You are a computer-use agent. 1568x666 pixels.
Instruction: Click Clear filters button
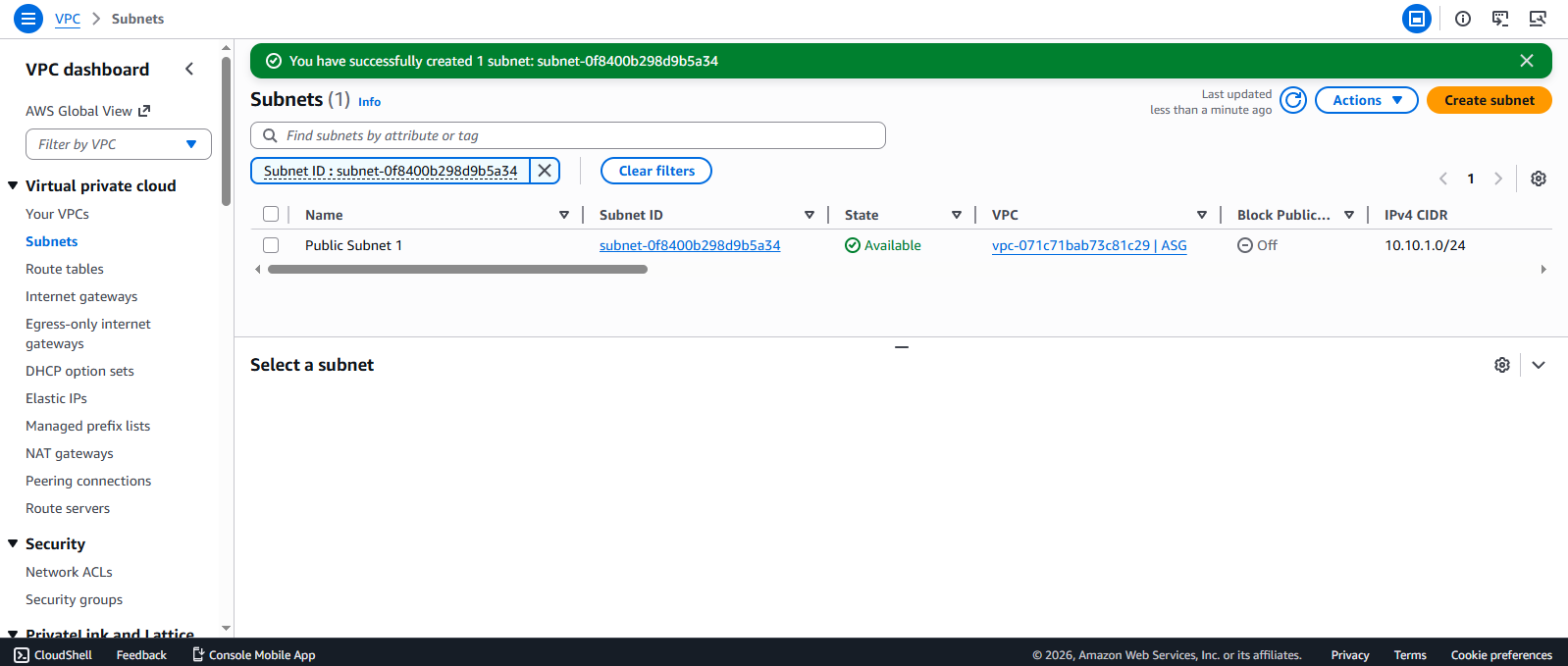pyautogui.click(x=656, y=171)
